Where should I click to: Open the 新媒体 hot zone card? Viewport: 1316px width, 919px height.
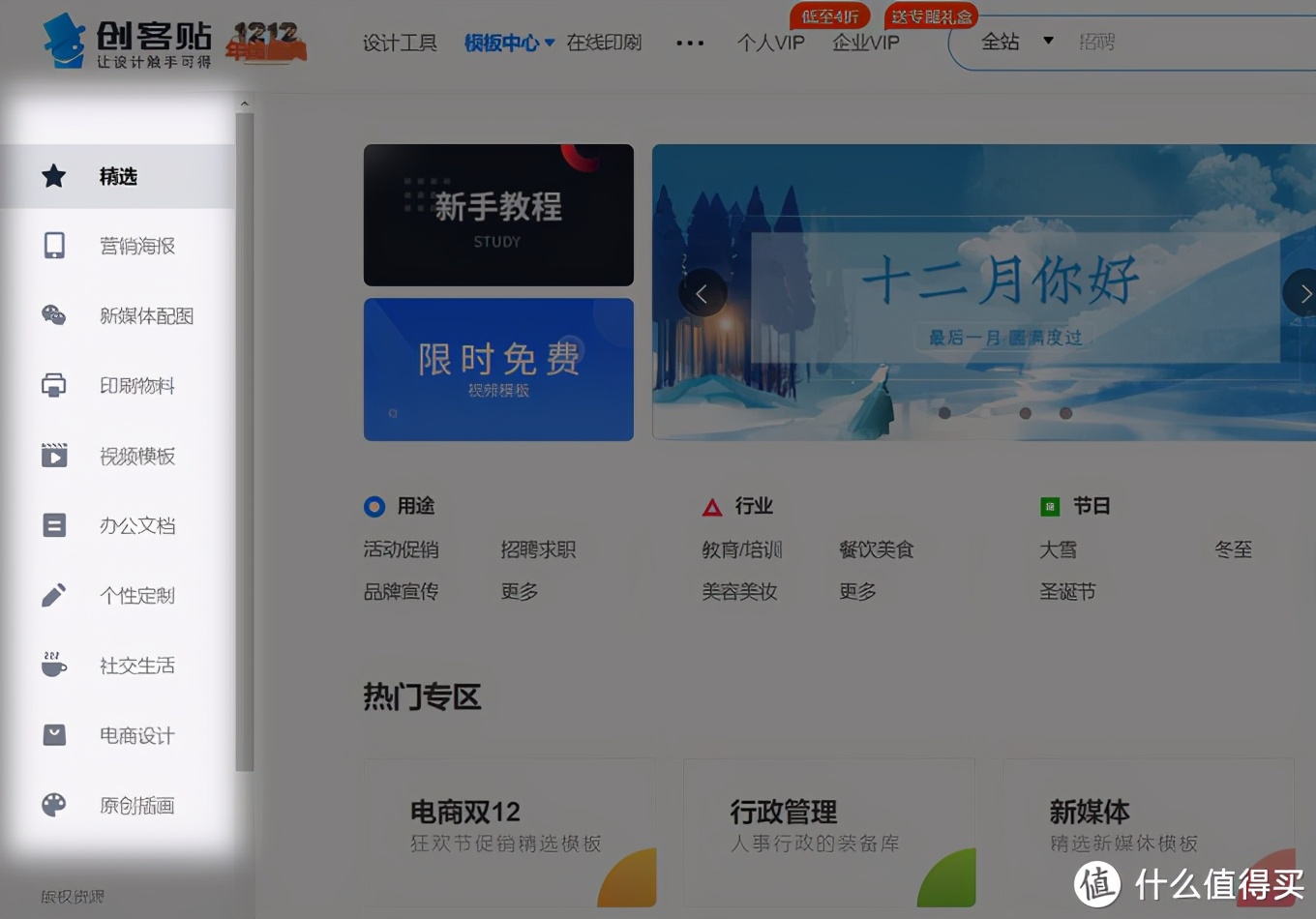pos(1149,834)
